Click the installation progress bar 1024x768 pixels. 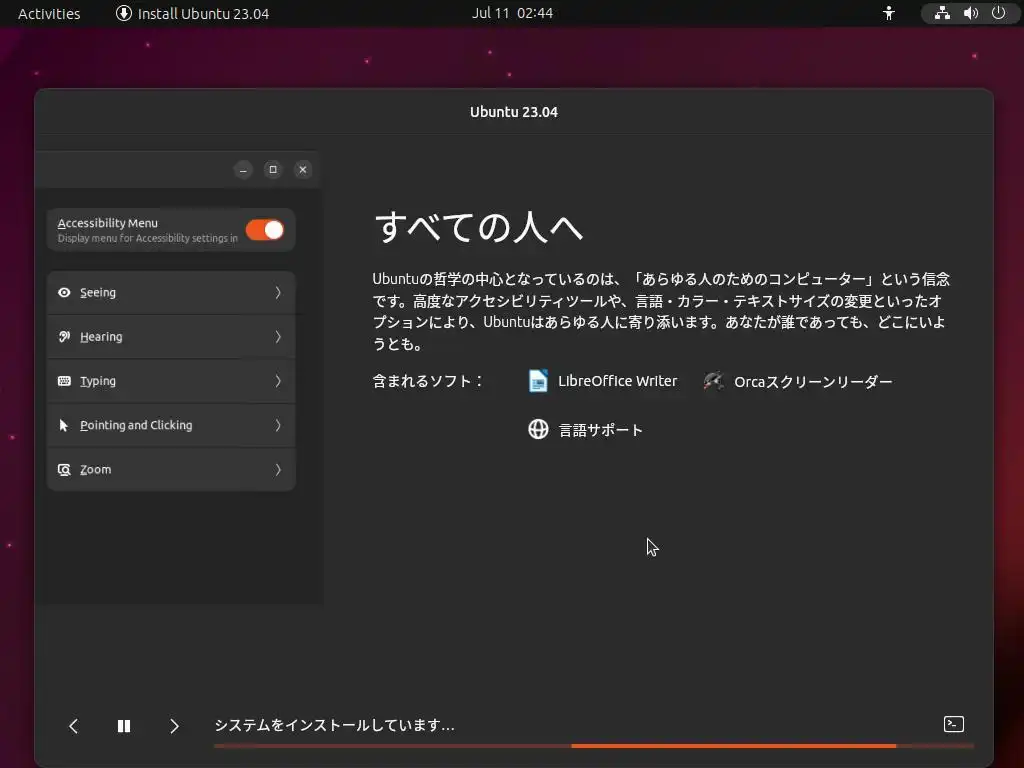click(x=594, y=746)
